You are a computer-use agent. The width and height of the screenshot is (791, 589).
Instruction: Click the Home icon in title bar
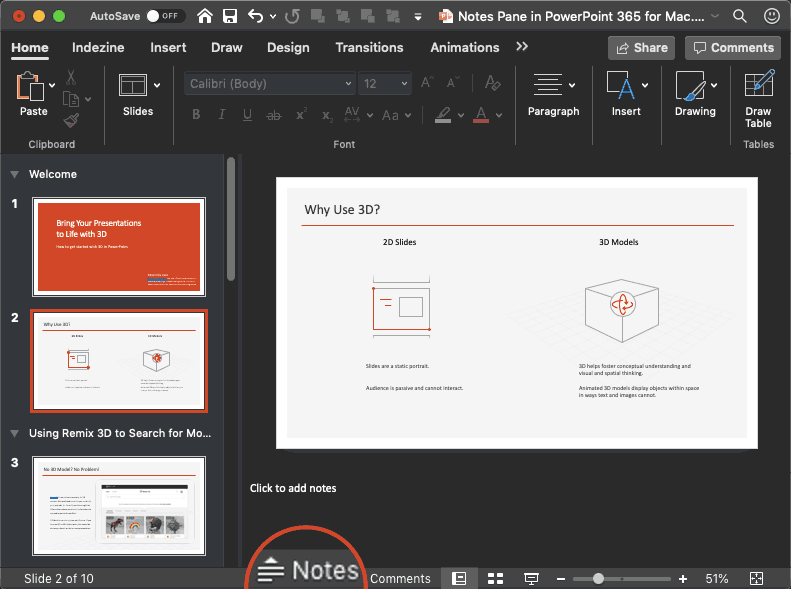coord(205,16)
